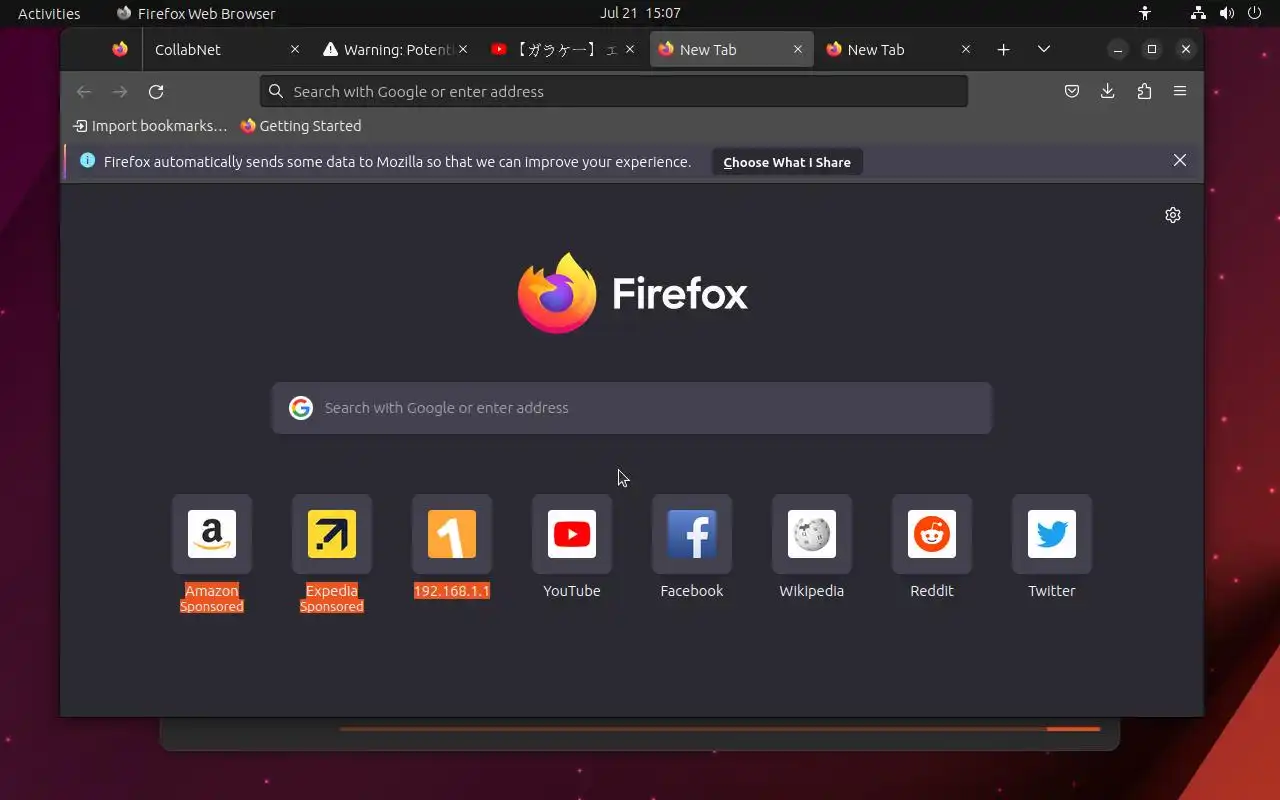Open the Expedia sponsored shortcut tile
This screenshot has height=800, width=1280.
(332, 534)
